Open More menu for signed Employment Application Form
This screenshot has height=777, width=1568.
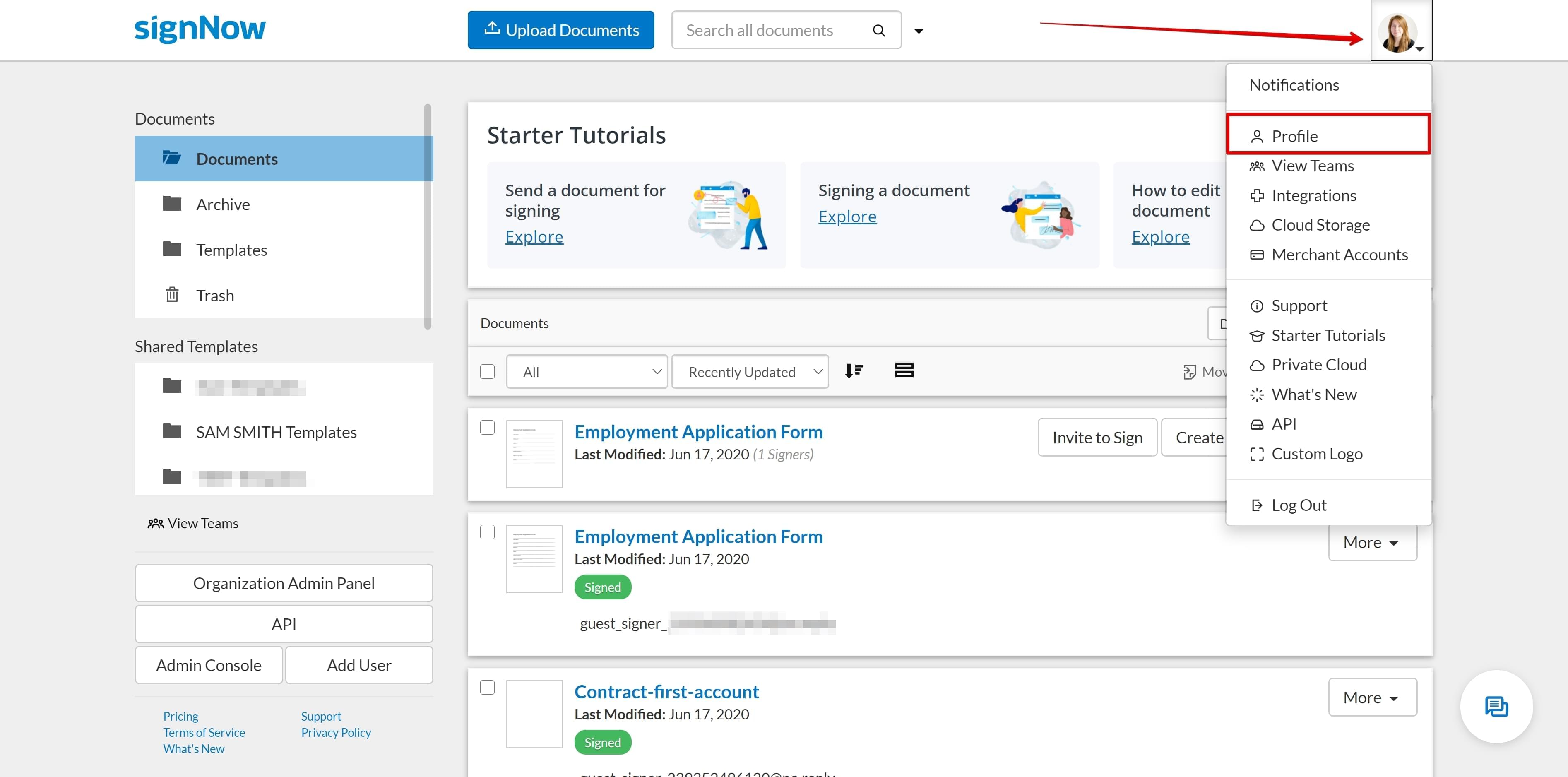1372,542
